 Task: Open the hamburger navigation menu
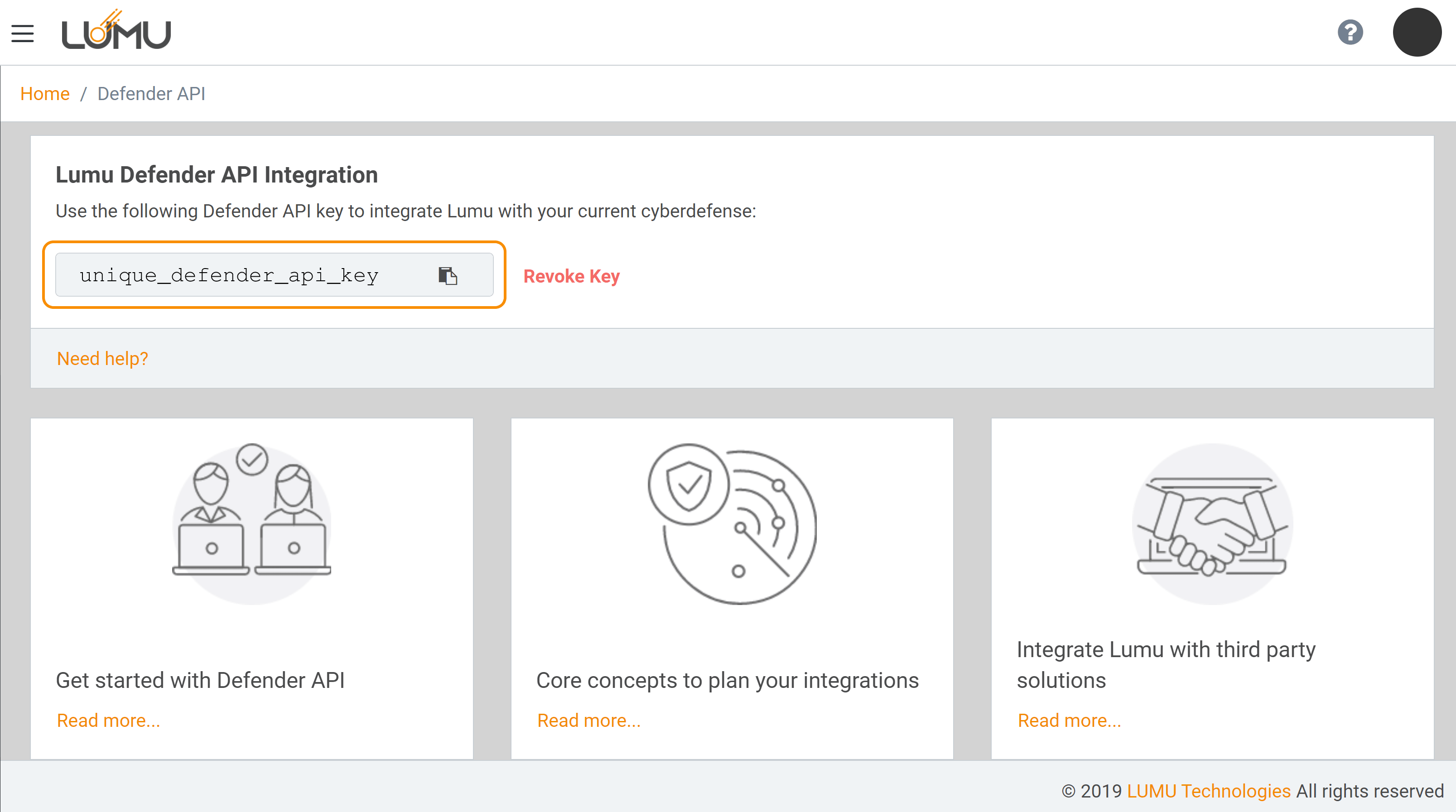[23, 34]
